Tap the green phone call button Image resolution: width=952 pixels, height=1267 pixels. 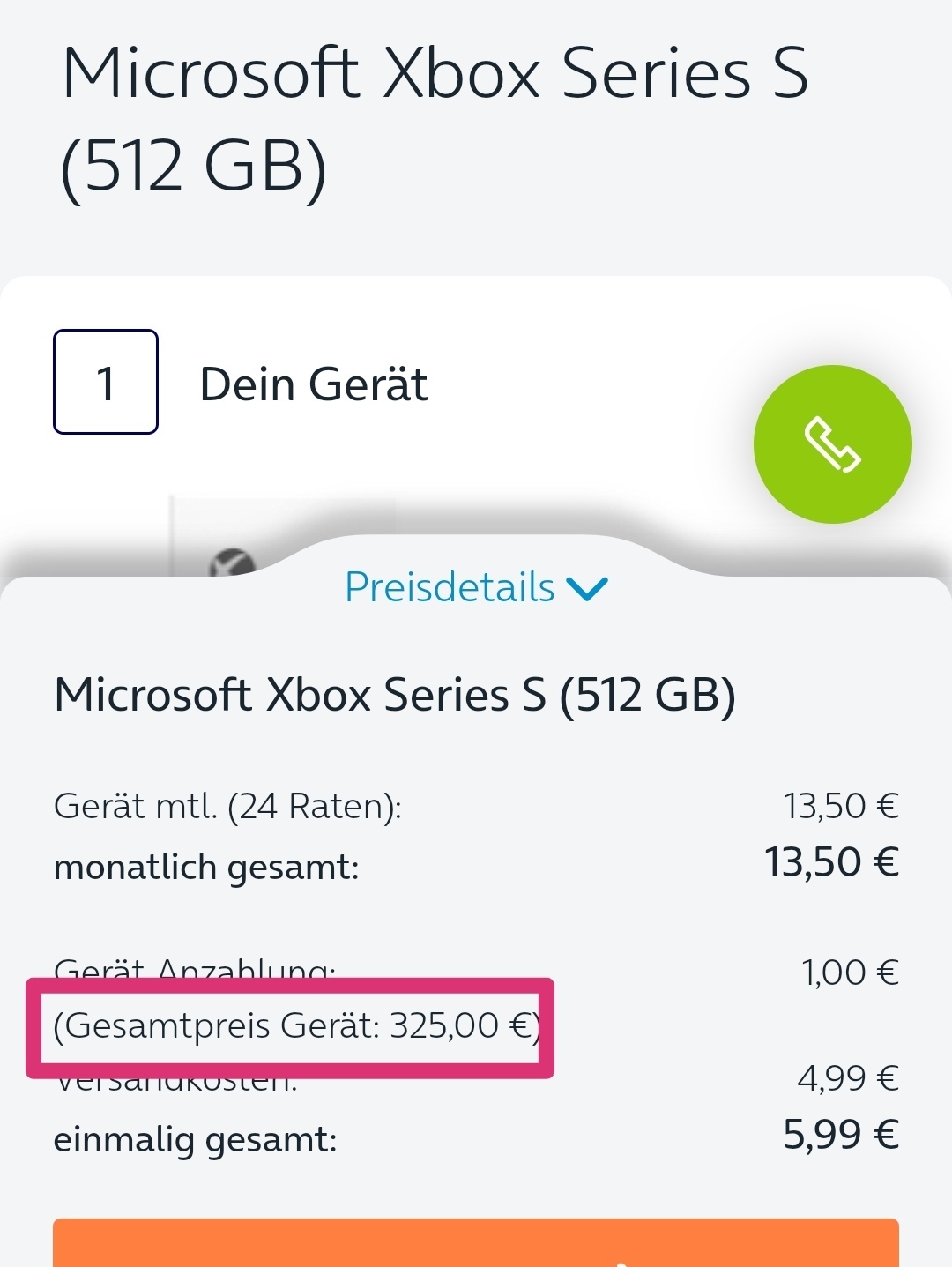[832, 444]
